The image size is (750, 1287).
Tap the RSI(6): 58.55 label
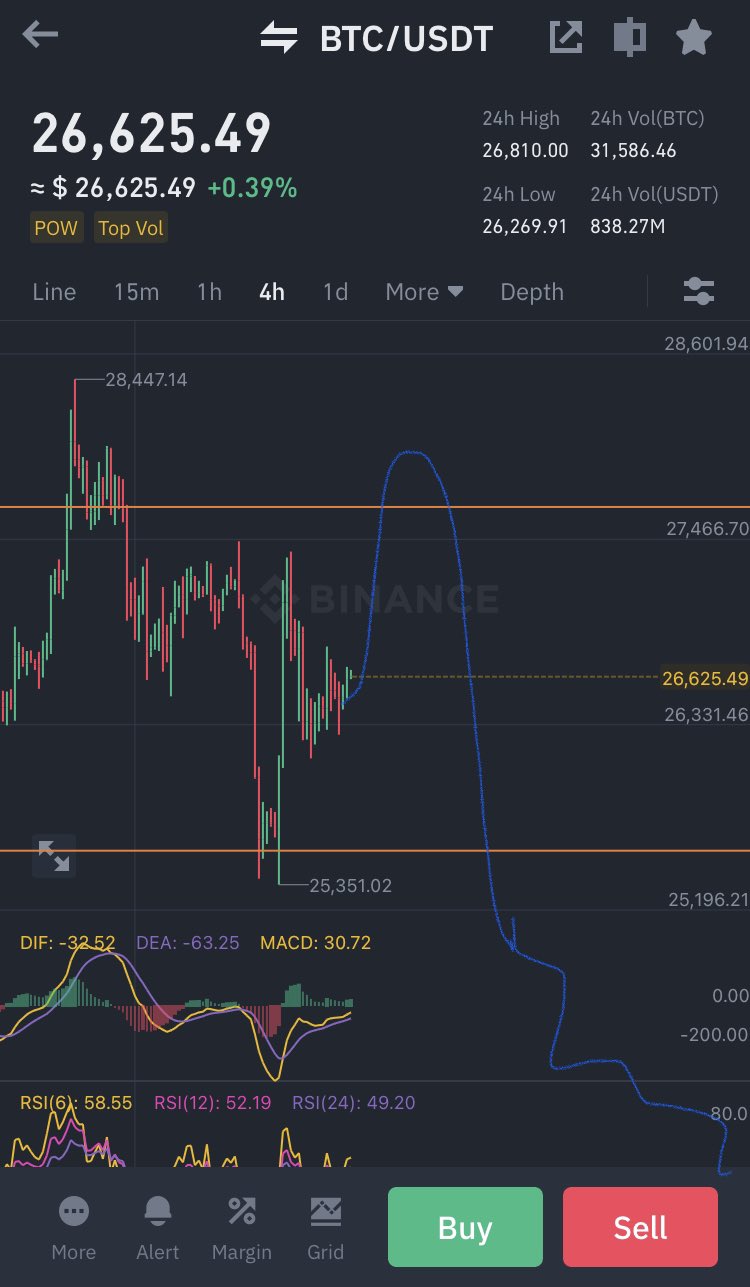(76, 1103)
